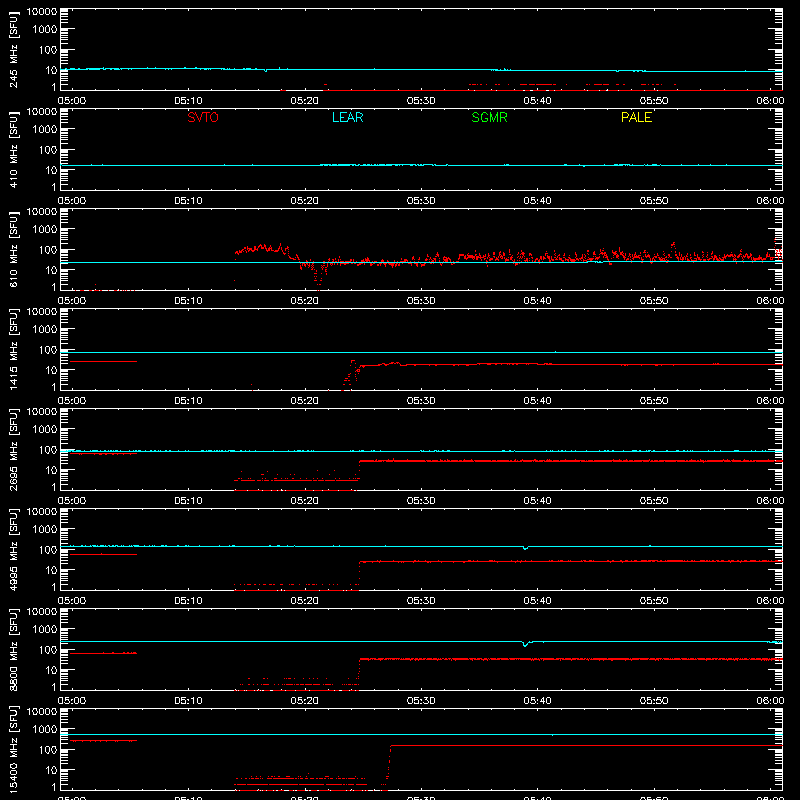The height and width of the screenshot is (800, 800).
Task: Select the 15400 MHz [SFU] axis label
Action: [x=13, y=750]
